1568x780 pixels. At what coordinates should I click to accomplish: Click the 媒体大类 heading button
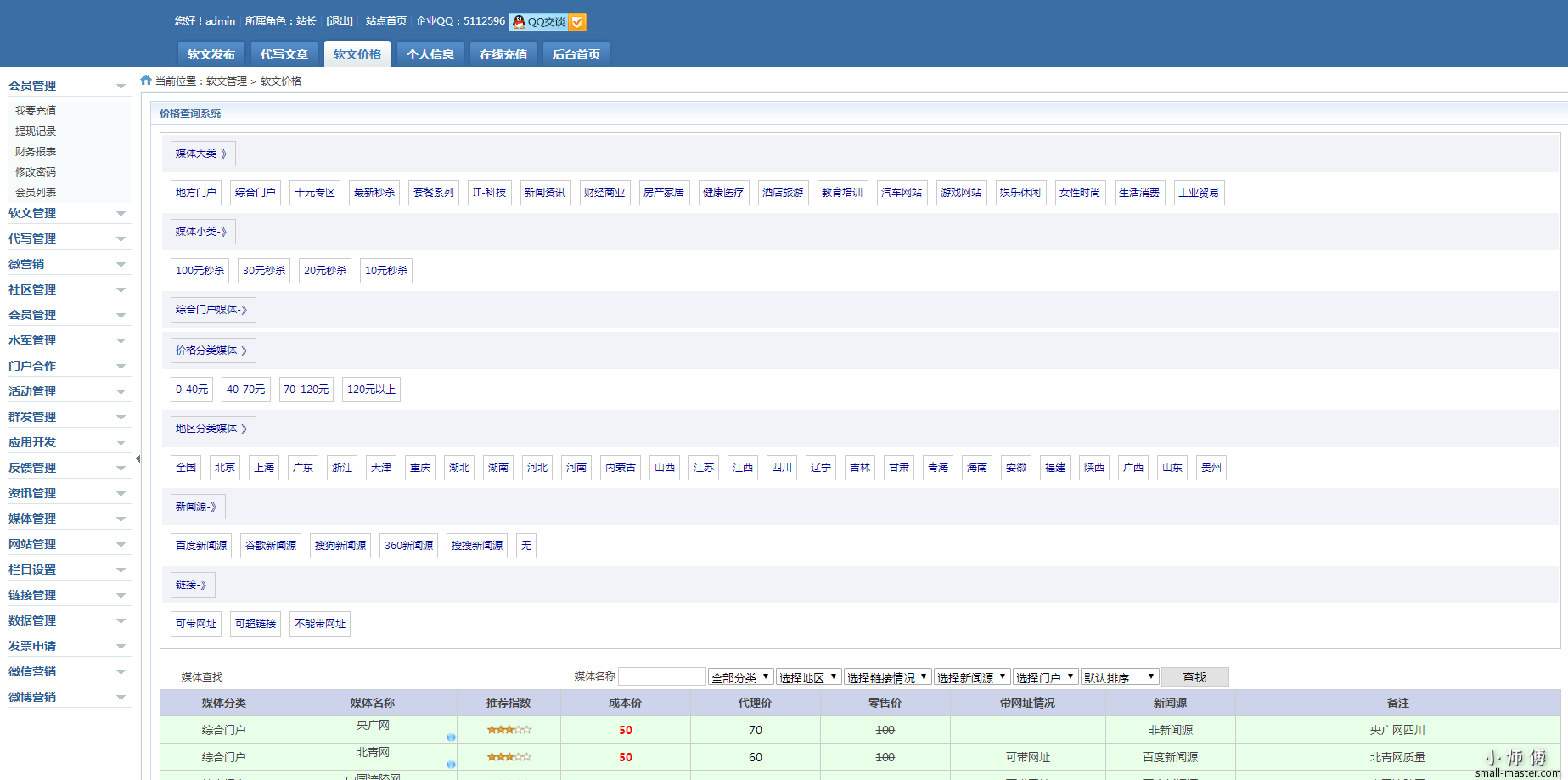pyautogui.click(x=203, y=154)
